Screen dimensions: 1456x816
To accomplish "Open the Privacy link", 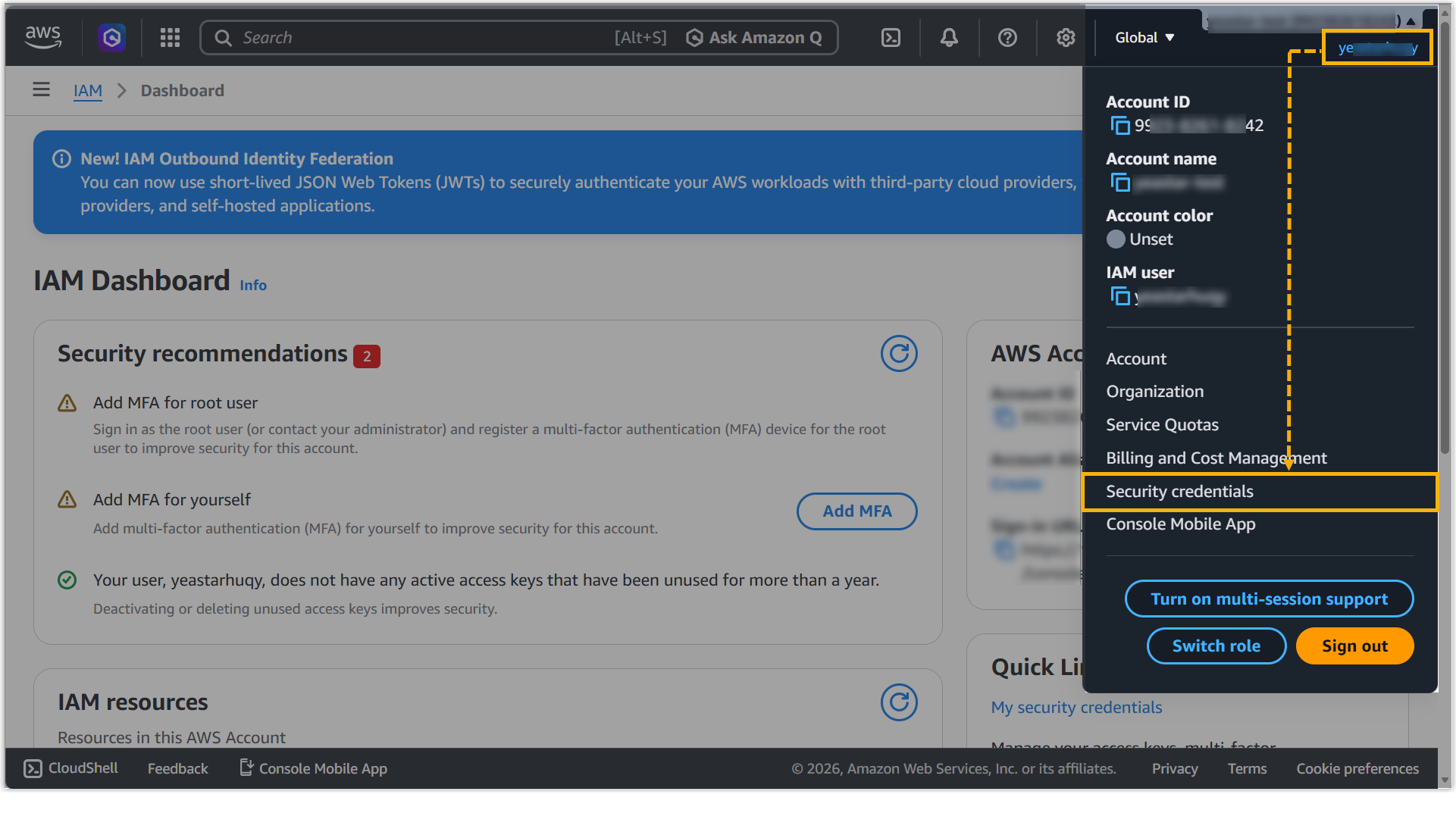I will pos(1175,769).
